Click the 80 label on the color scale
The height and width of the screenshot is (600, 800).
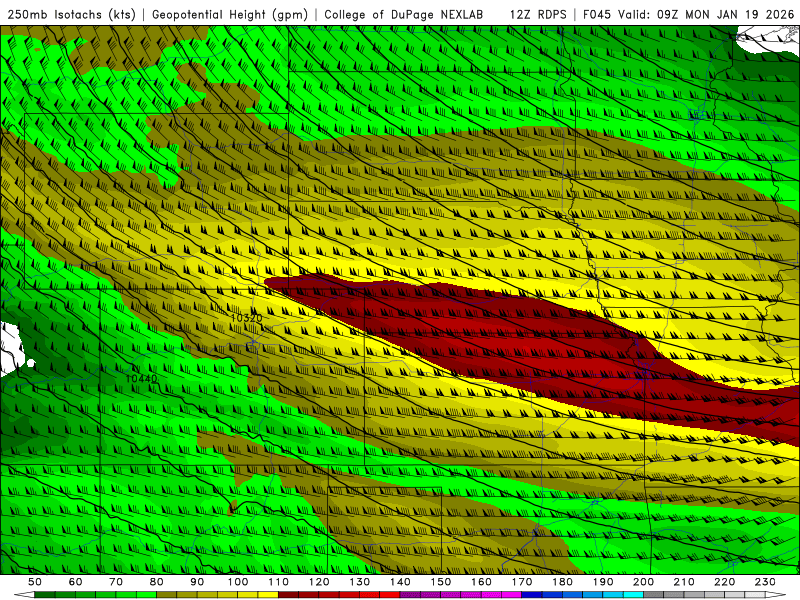point(156,582)
